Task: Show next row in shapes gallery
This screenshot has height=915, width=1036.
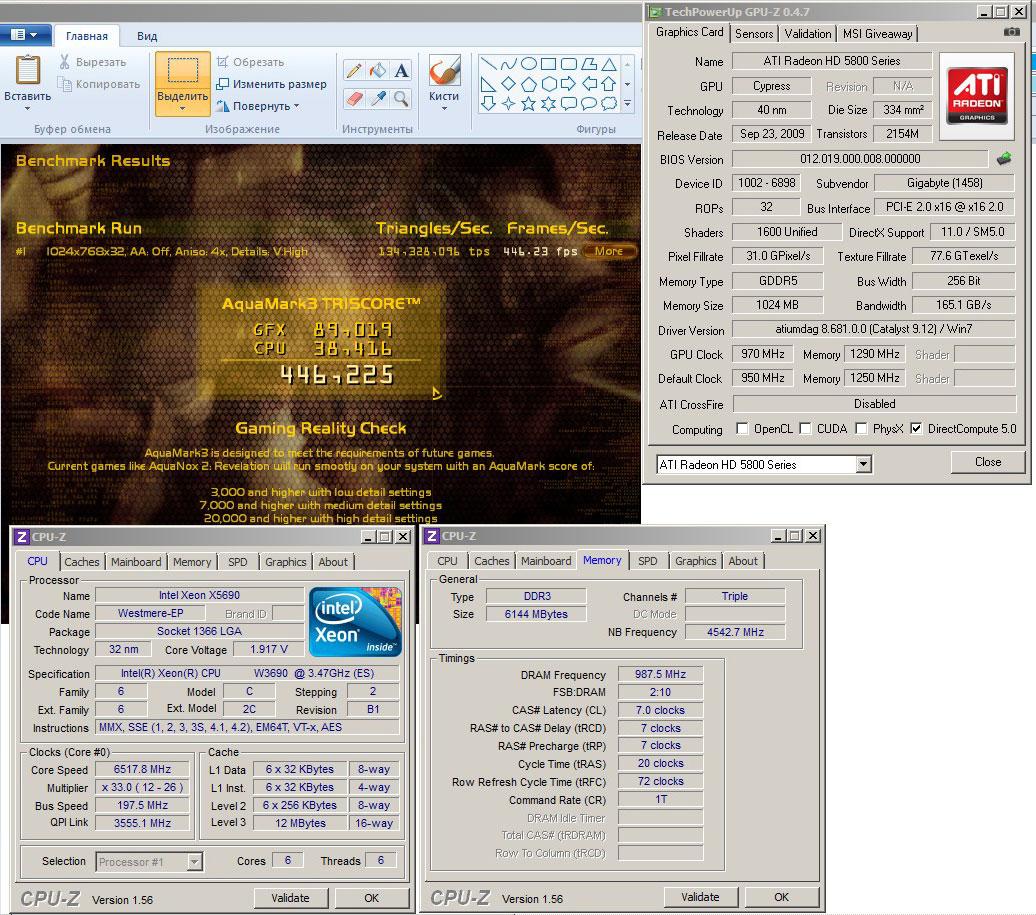Action: [x=628, y=84]
